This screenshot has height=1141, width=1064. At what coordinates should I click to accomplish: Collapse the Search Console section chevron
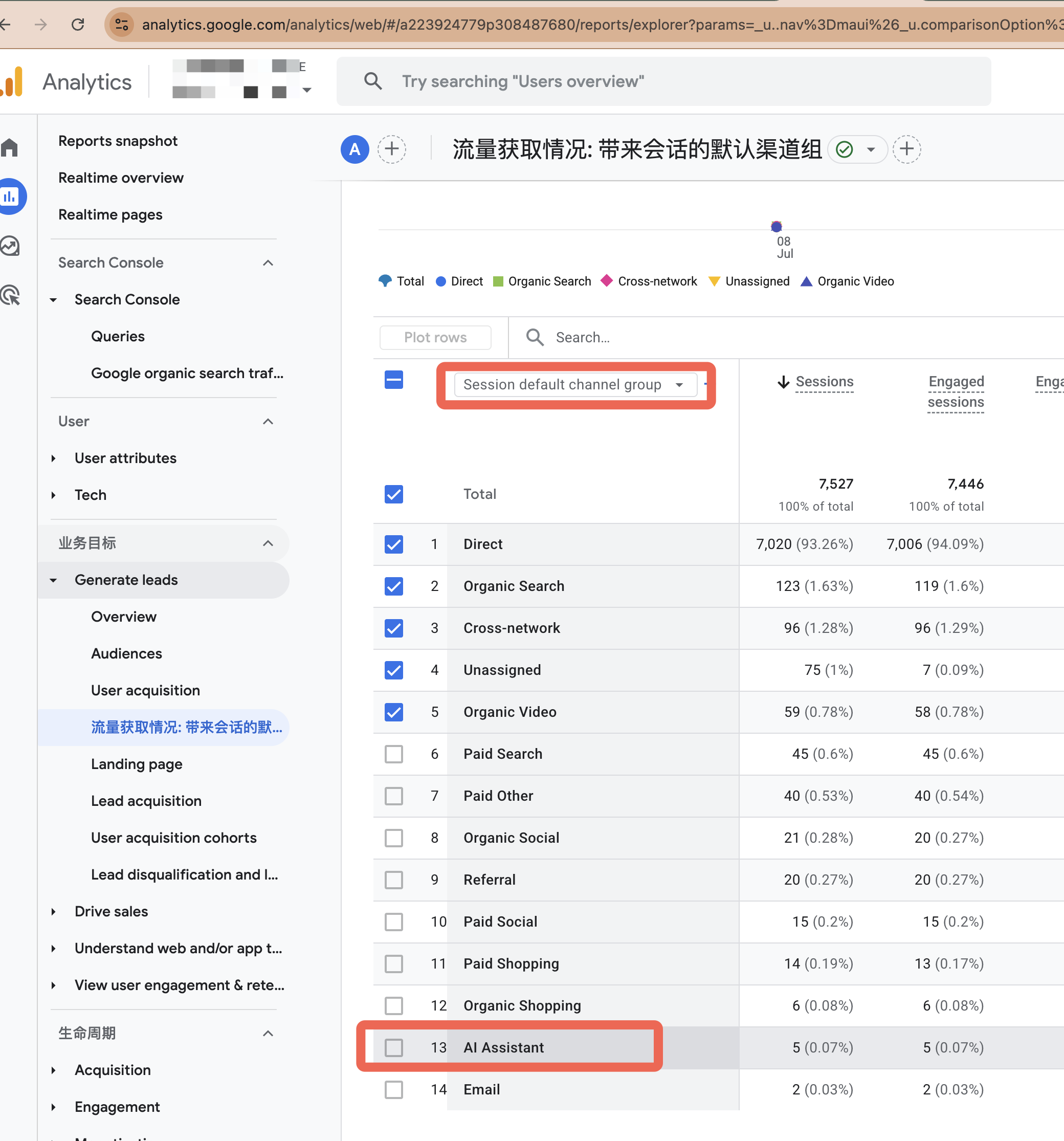(268, 263)
